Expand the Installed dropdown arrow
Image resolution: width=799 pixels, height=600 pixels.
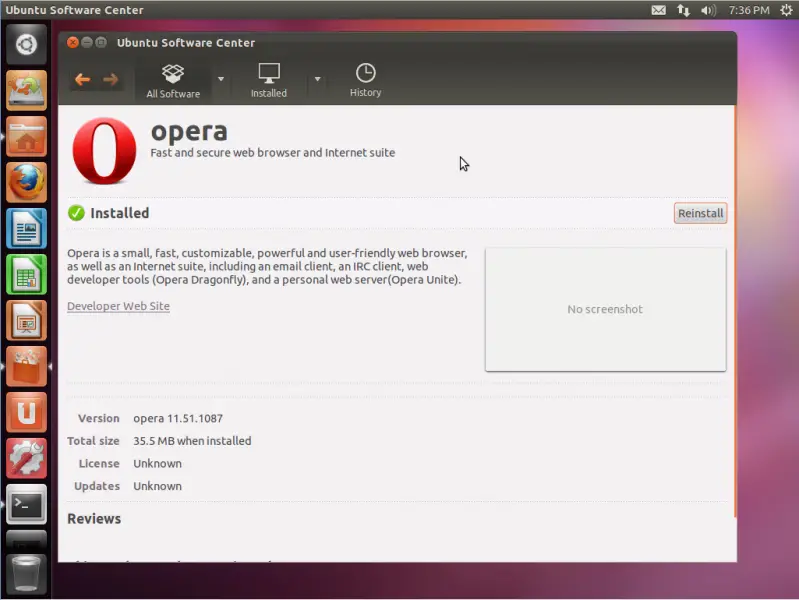coord(317,79)
